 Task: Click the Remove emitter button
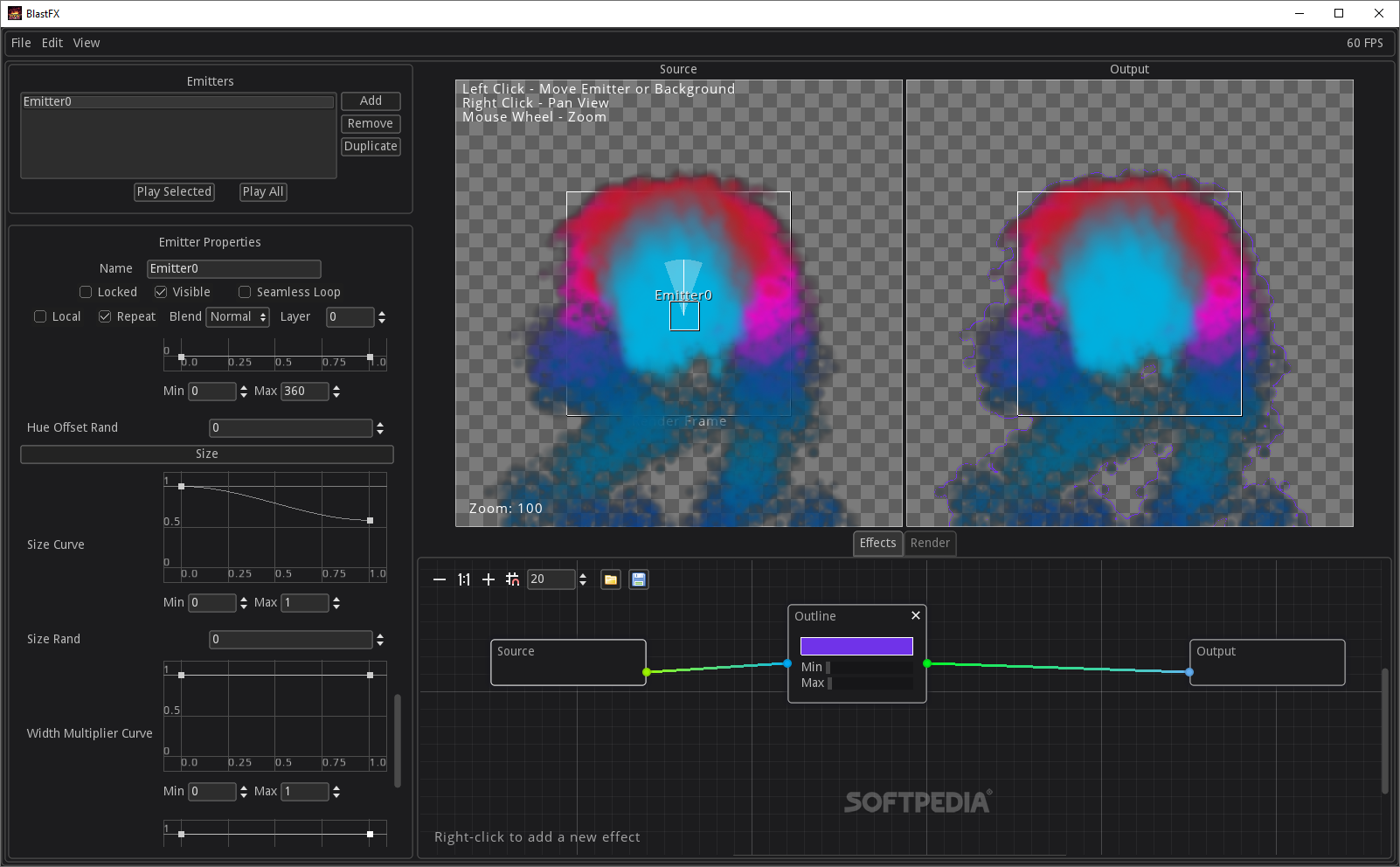[x=371, y=123]
